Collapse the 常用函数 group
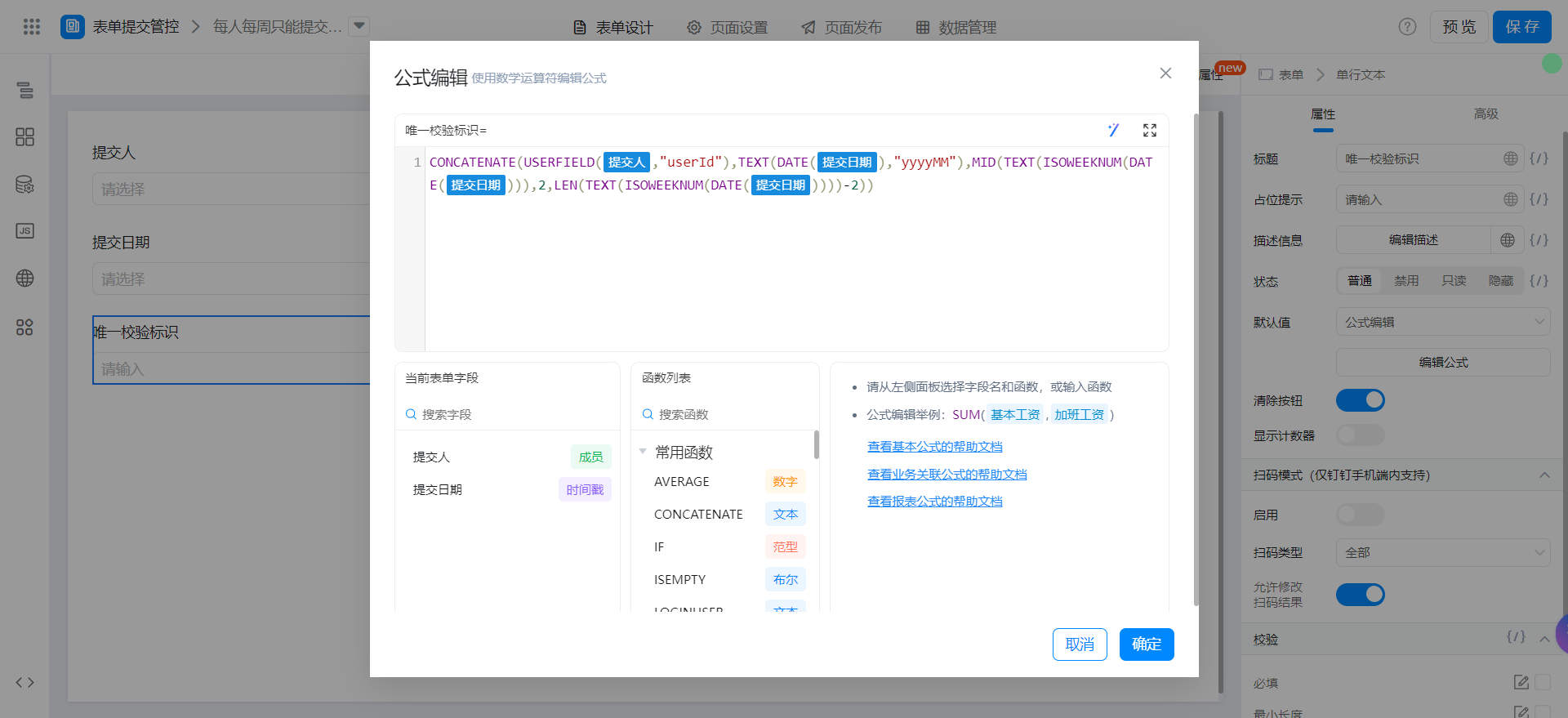The image size is (1568, 718). pos(643,452)
